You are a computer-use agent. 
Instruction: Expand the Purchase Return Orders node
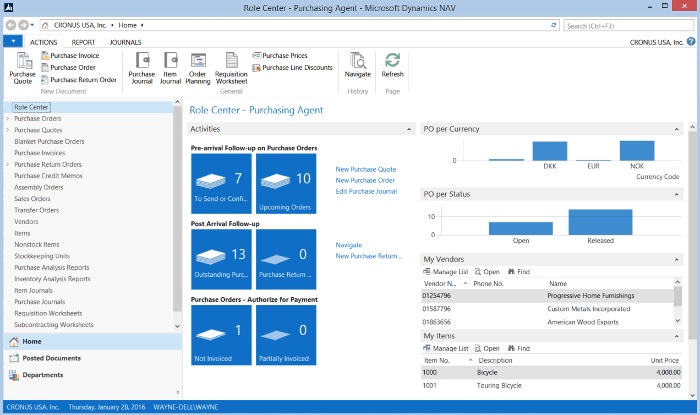tap(8, 164)
